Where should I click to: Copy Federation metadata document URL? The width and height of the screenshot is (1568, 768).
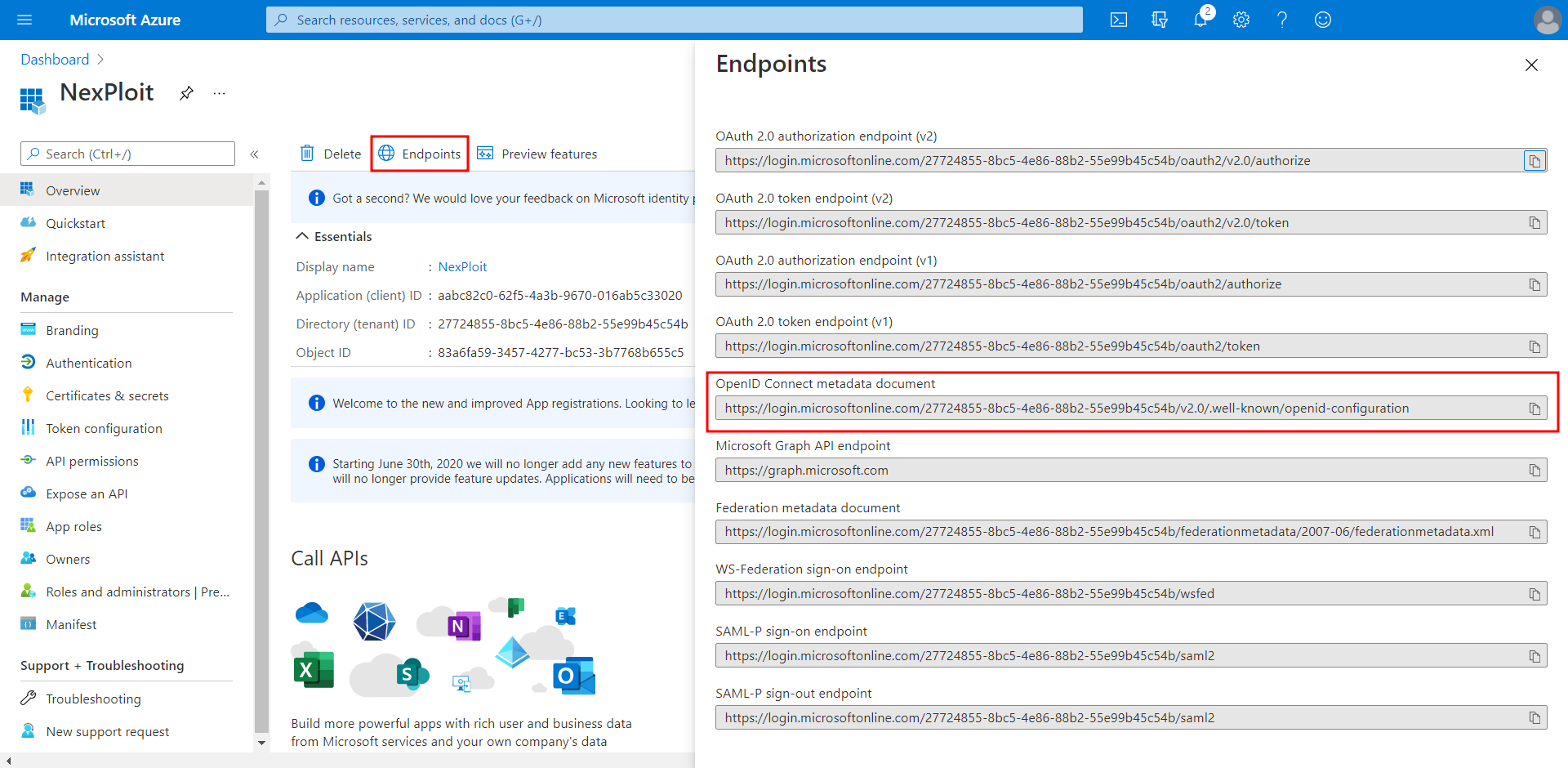[1535, 532]
